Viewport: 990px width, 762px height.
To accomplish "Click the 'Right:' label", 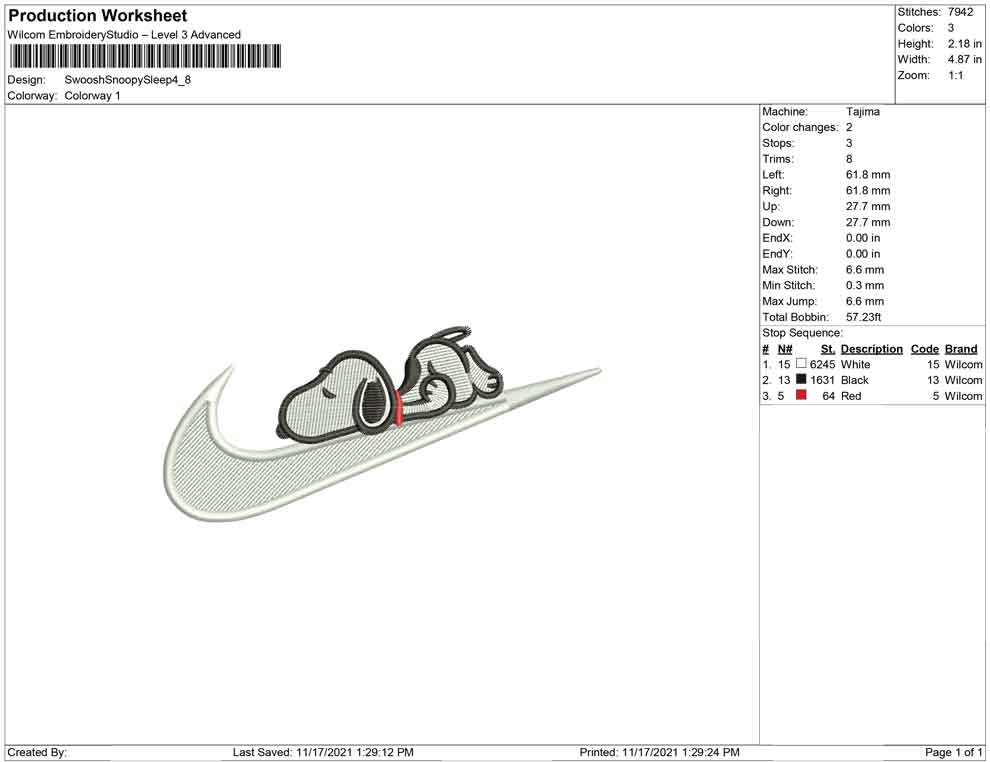I will pos(777,191).
